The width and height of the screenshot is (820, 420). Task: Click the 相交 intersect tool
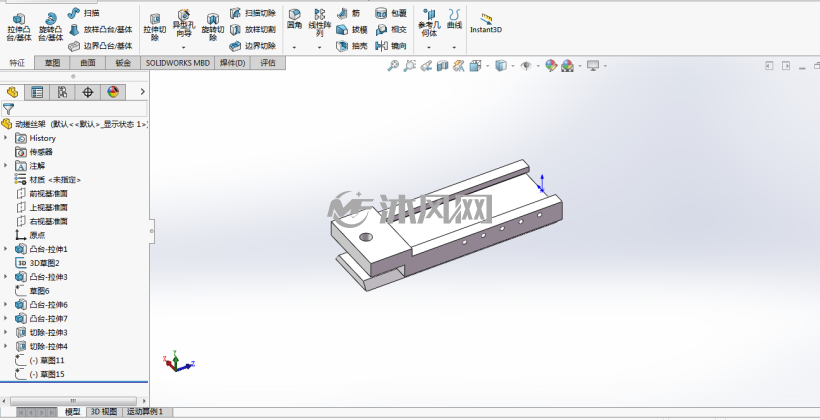(391, 29)
